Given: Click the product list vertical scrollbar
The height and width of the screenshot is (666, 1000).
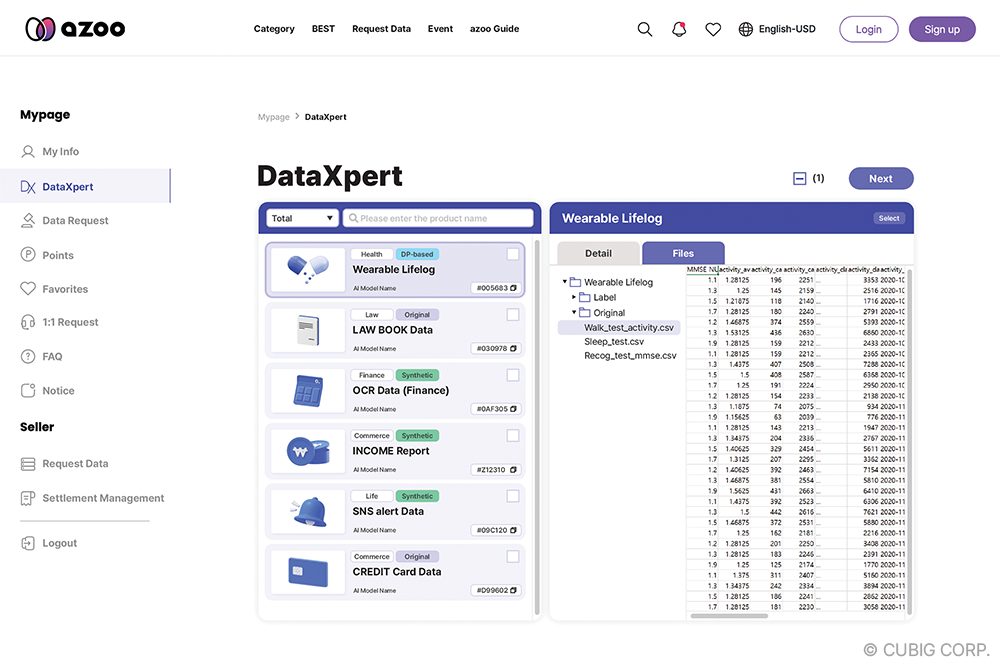Looking at the screenshot, I should (x=537, y=427).
